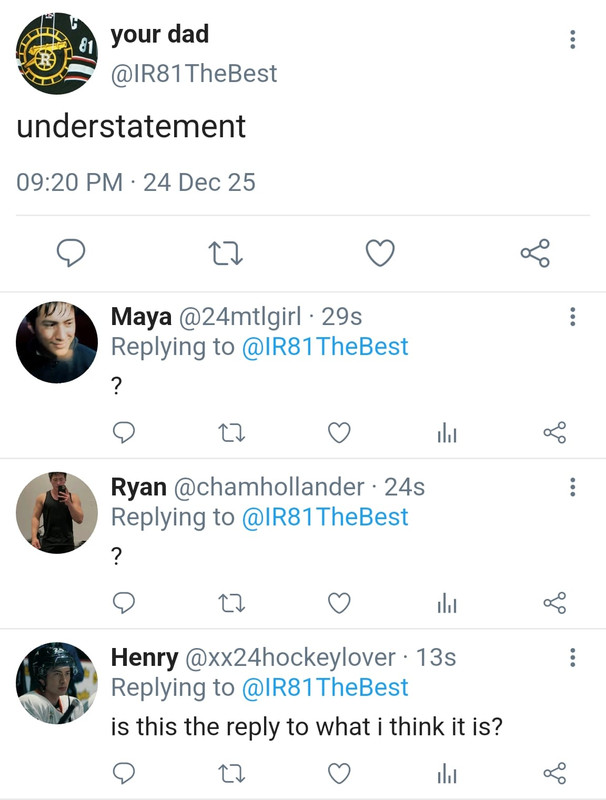Image resolution: width=606 pixels, height=800 pixels.
Task: Share Ryan's reply
Action: point(554,602)
